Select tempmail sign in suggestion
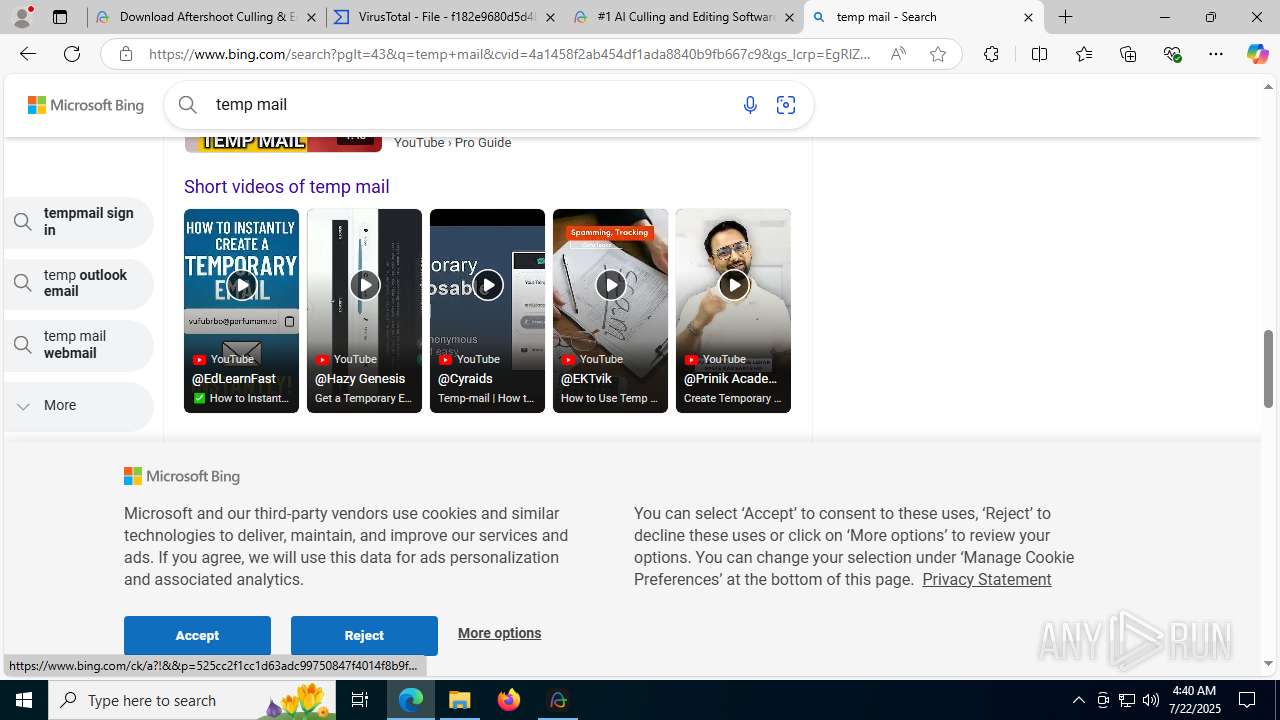This screenshot has width=1280, height=720. pyautogui.click(x=79, y=222)
